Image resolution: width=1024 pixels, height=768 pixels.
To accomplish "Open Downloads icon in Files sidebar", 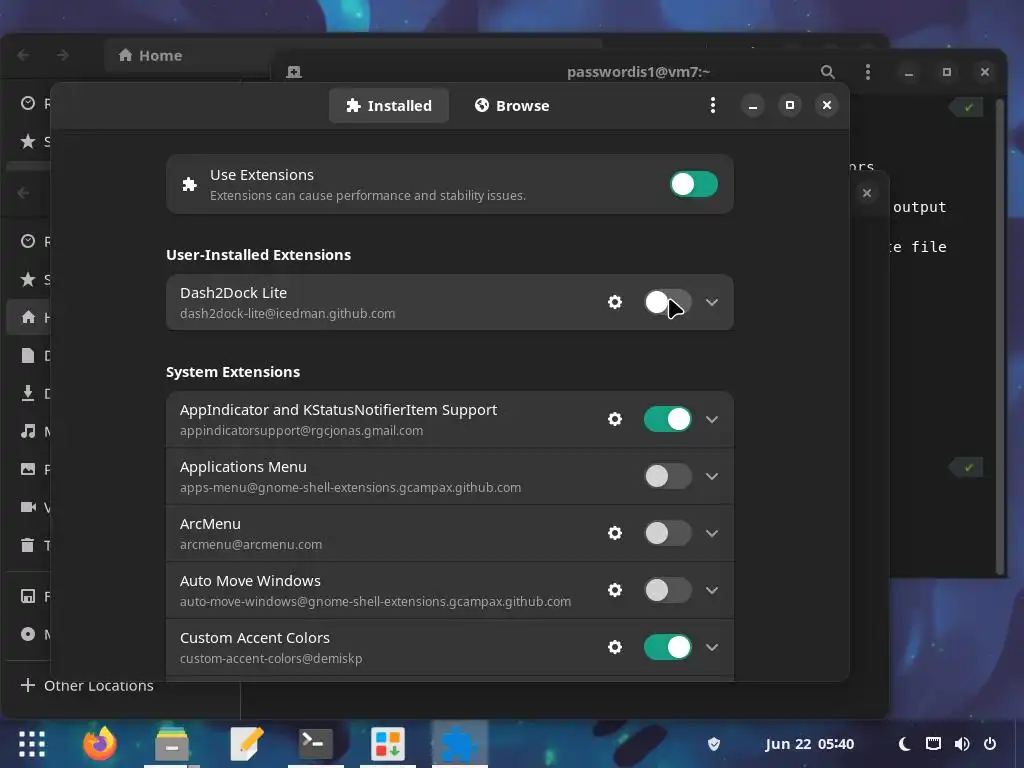I will pyautogui.click(x=27, y=393).
